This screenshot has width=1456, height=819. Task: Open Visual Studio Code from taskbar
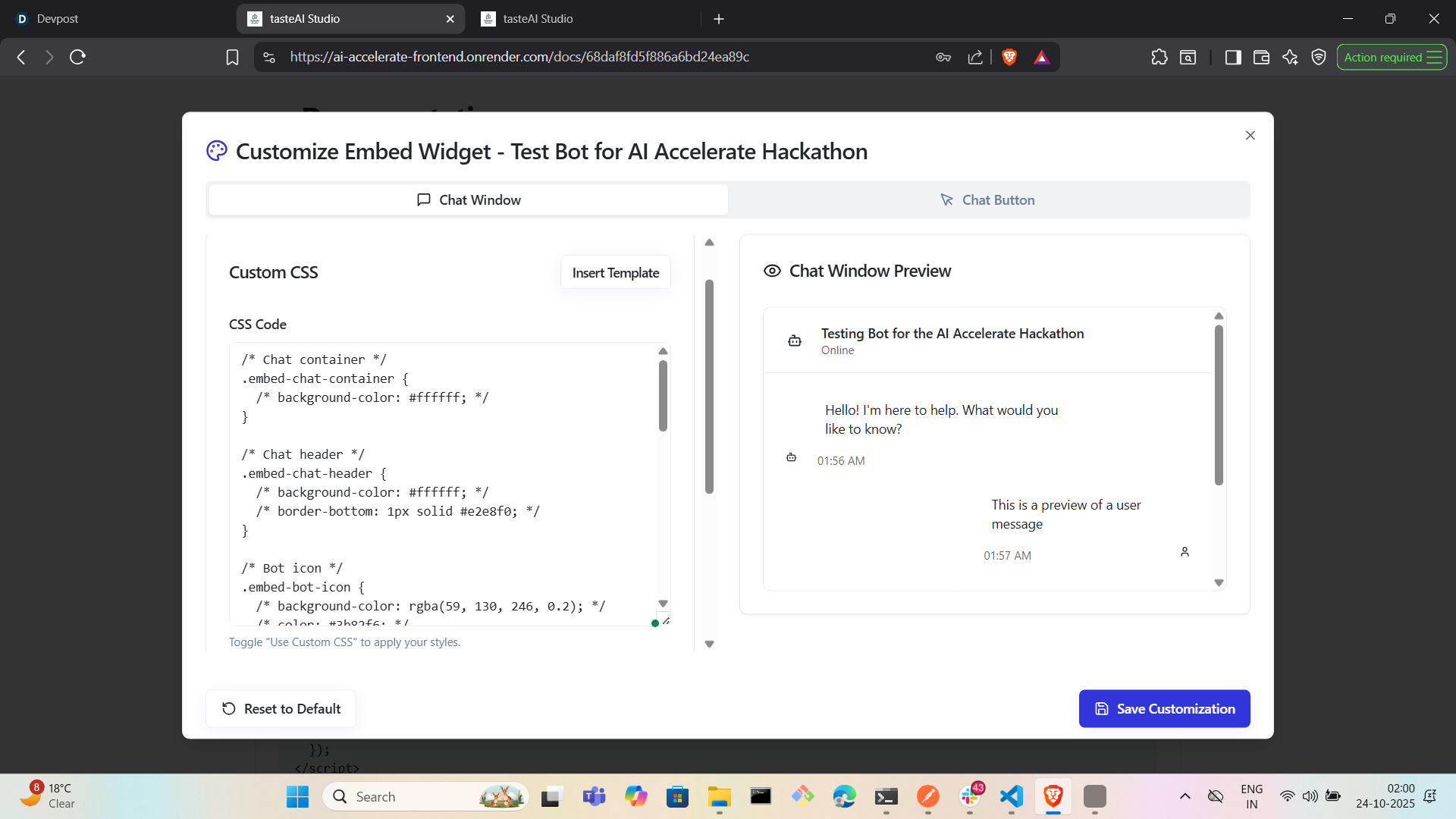pyautogui.click(x=1011, y=796)
